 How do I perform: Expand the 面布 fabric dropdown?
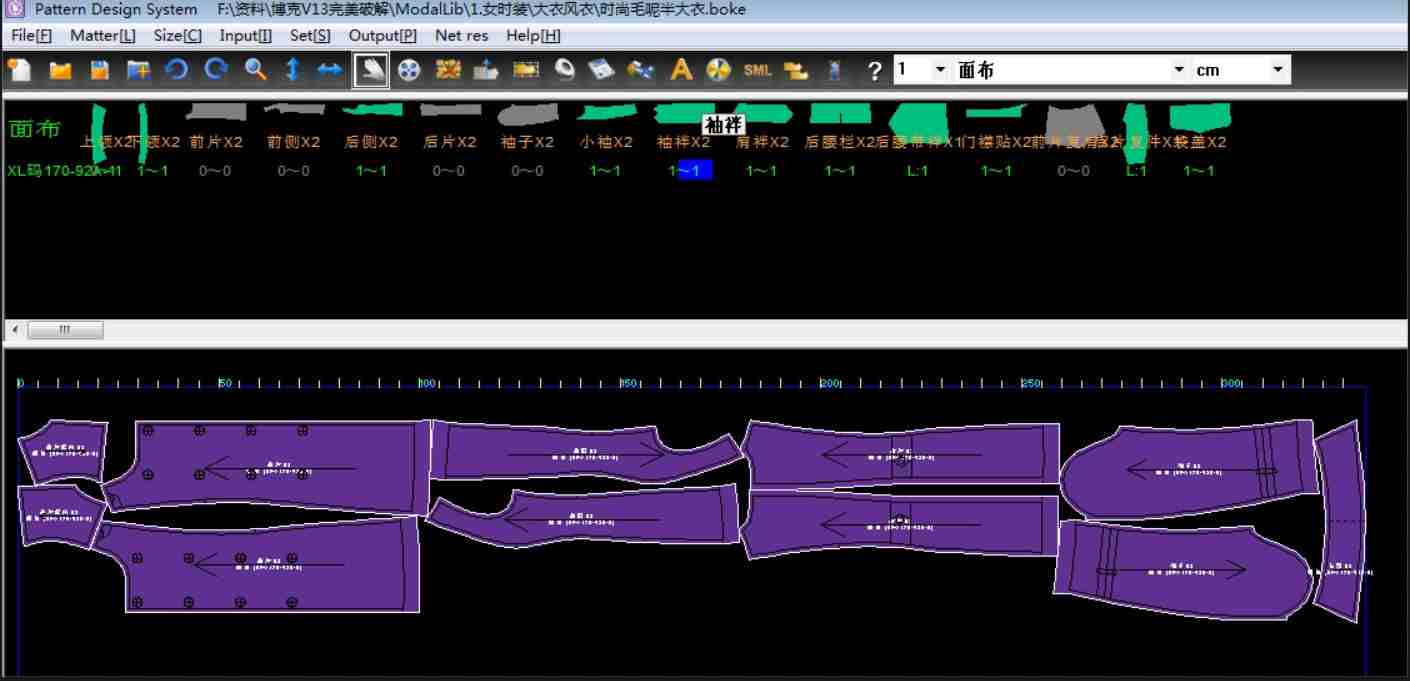[1180, 70]
